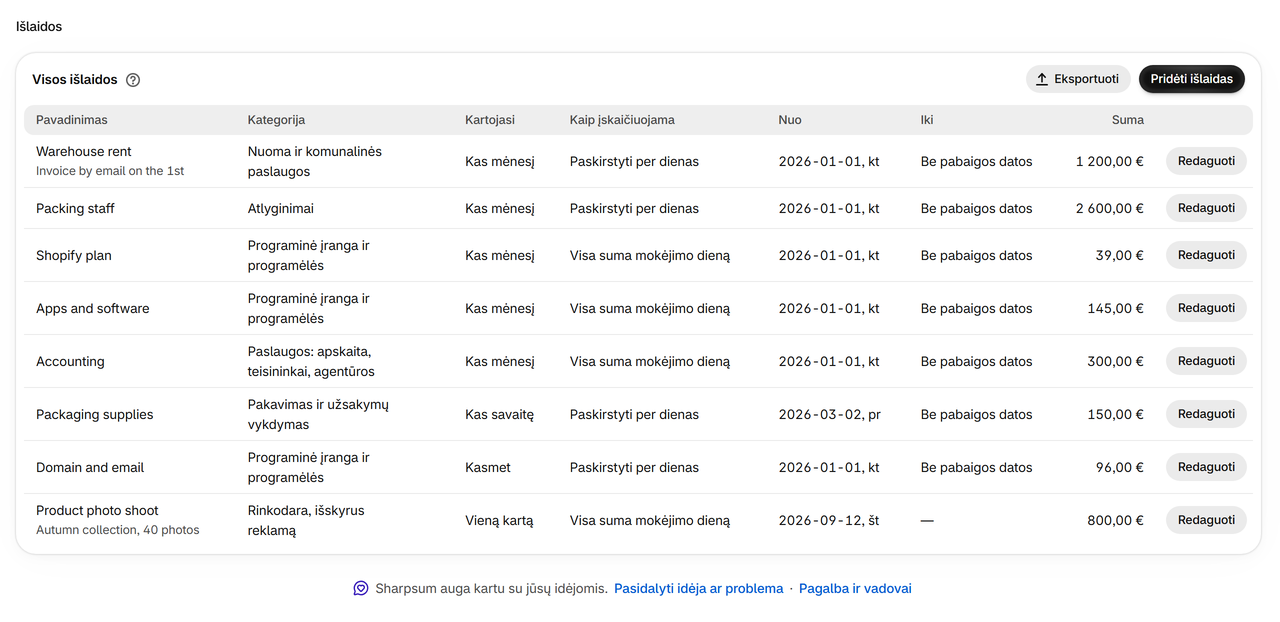The height and width of the screenshot is (622, 1280).
Task: Click Redaguoti for Product photo shoot
Action: tap(1206, 520)
